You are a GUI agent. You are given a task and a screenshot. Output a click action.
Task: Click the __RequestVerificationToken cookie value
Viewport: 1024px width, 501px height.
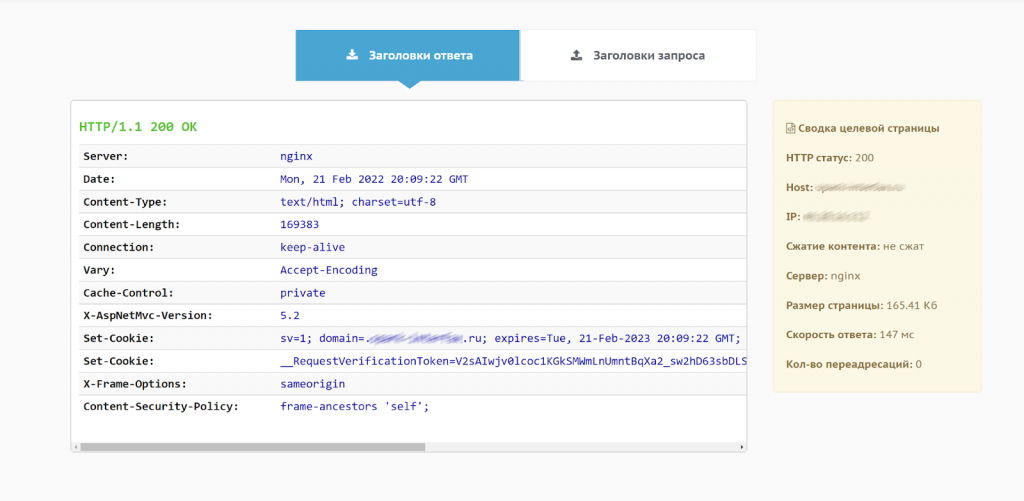512,361
